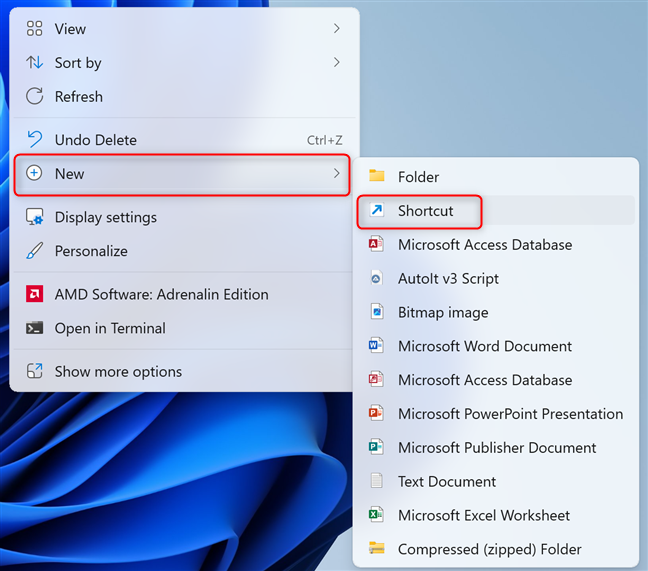Click the AMD Software Adrenalin Edition icon
The height and width of the screenshot is (571, 648).
click(34, 294)
